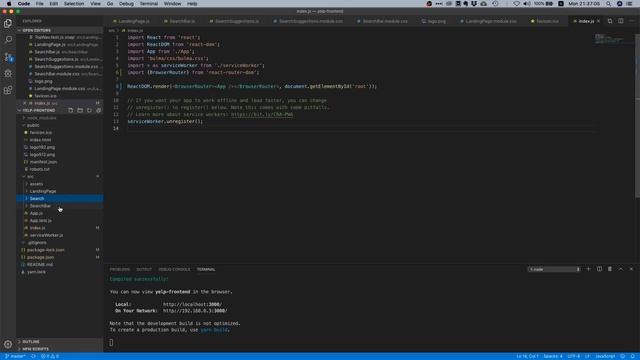The width and height of the screenshot is (640, 360).
Task: Open serviceWorker.js in the file tree
Action: coord(46,235)
